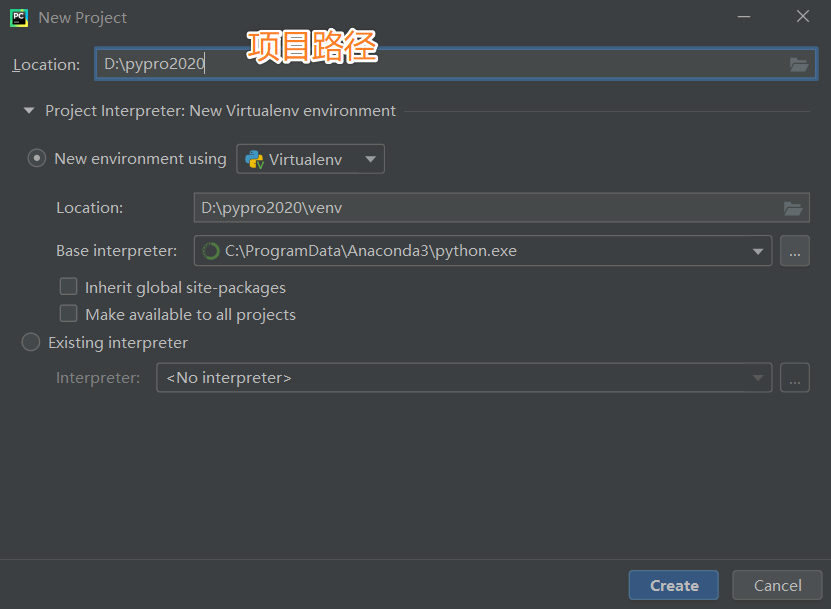The width and height of the screenshot is (831, 609).
Task: Enable Inherit global site-packages checkbox
Action: pyautogui.click(x=68, y=287)
